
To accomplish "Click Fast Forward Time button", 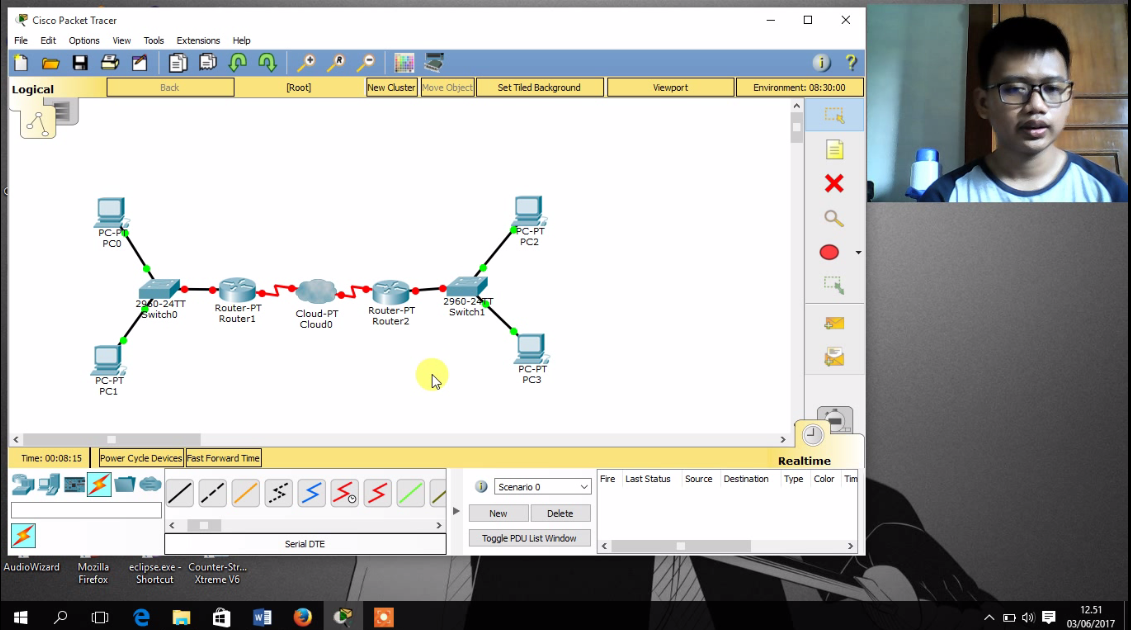I will 224,458.
